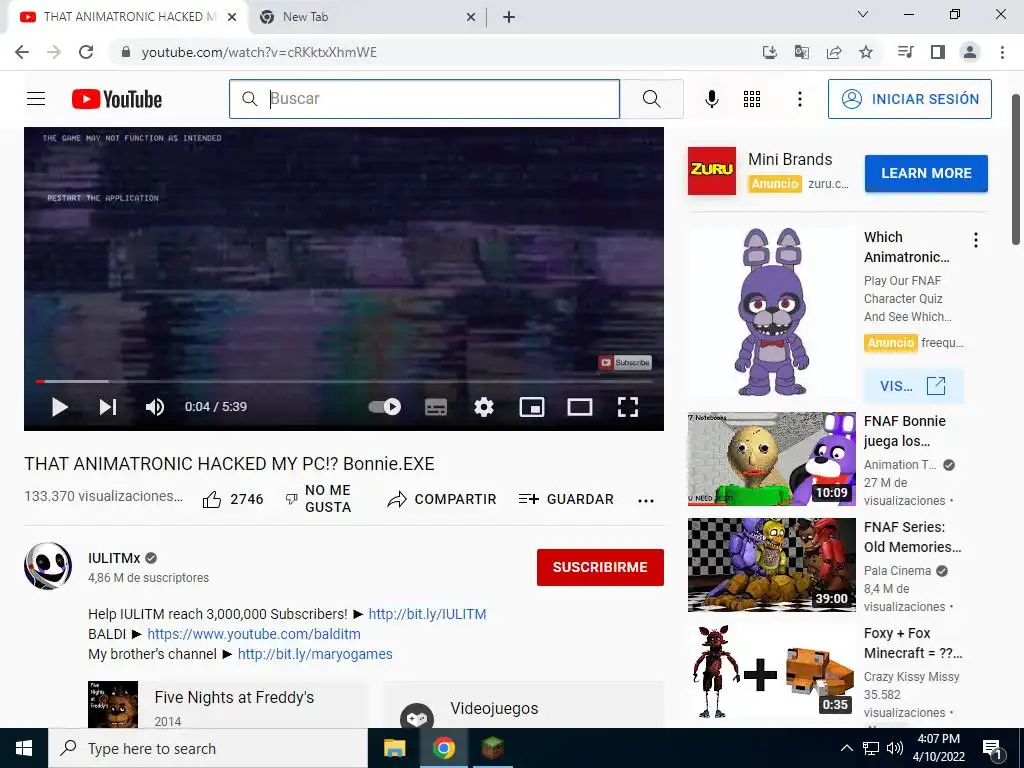Switch to theater mode
Image resolution: width=1024 pixels, height=768 pixels.
580,407
